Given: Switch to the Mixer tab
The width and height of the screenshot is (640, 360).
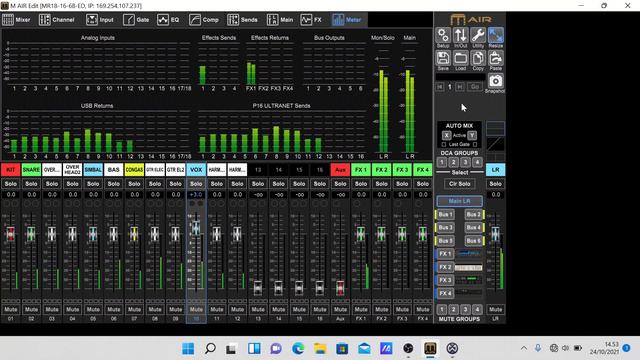Looking at the screenshot, I should pos(16,20).
